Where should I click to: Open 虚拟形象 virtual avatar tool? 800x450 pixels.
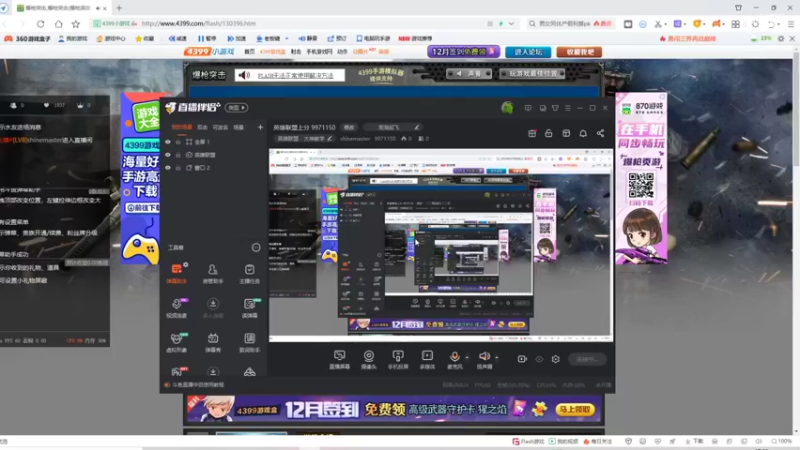pyautogui.click(x=177, y=342)
